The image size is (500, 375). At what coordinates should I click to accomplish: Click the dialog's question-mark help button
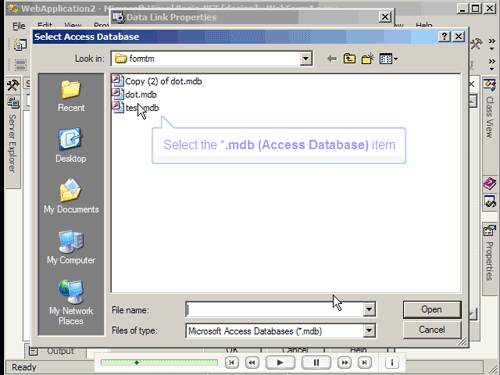(x=444, y=36)
